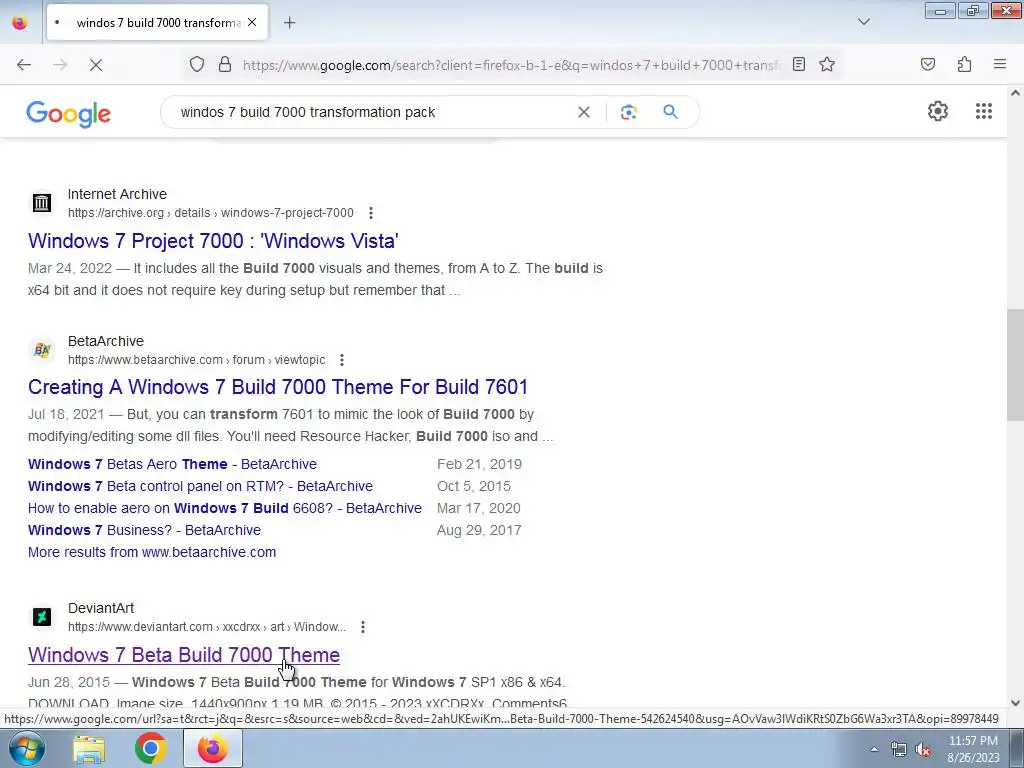Bookmark this page with the star
The height and width of the screenshot is (768, 1024).
click(827, 64)
